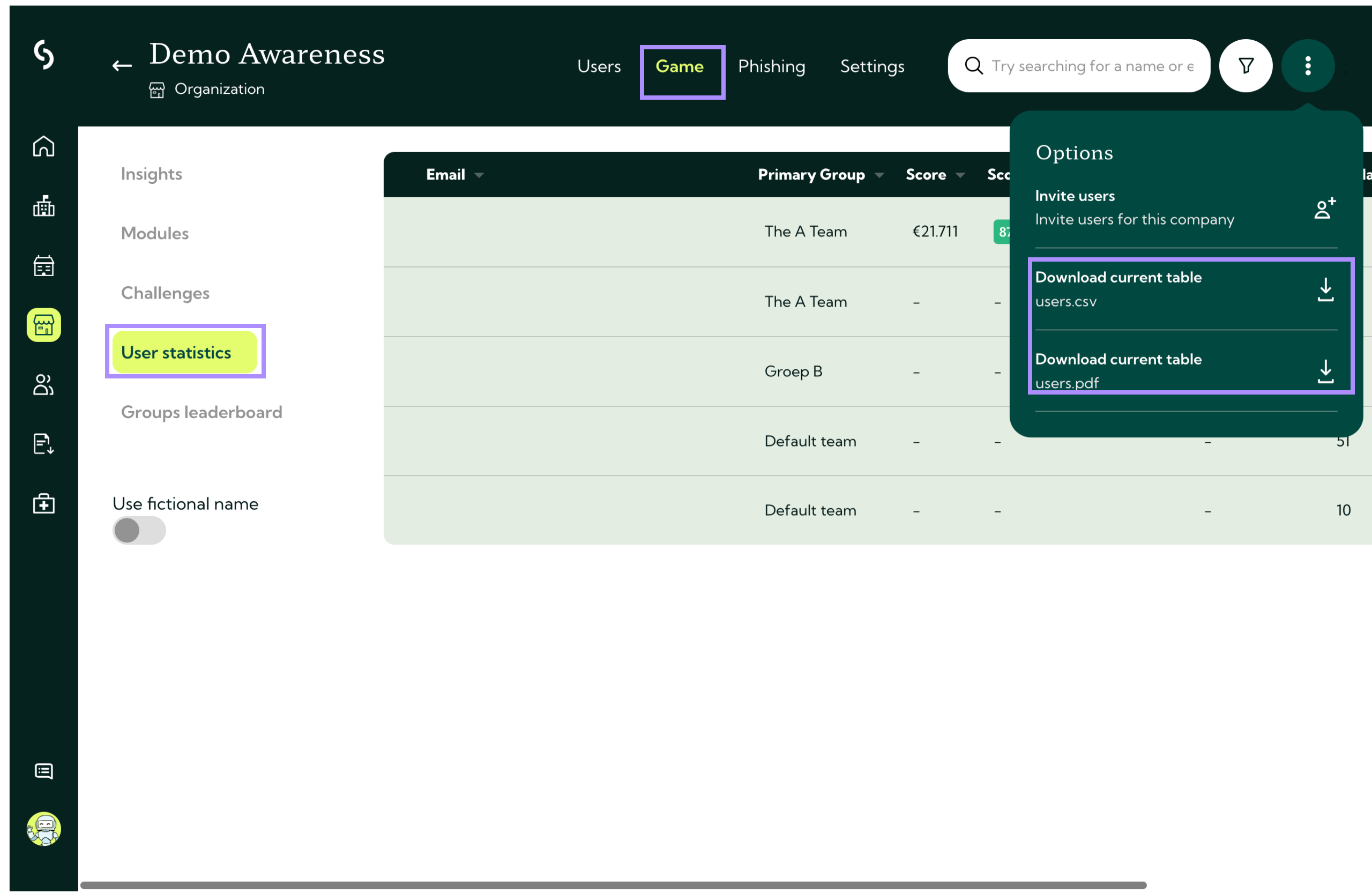Open the messages list sidebar icon
Viewport: 1372px width, 892px height.
click(x=44, y=771)
